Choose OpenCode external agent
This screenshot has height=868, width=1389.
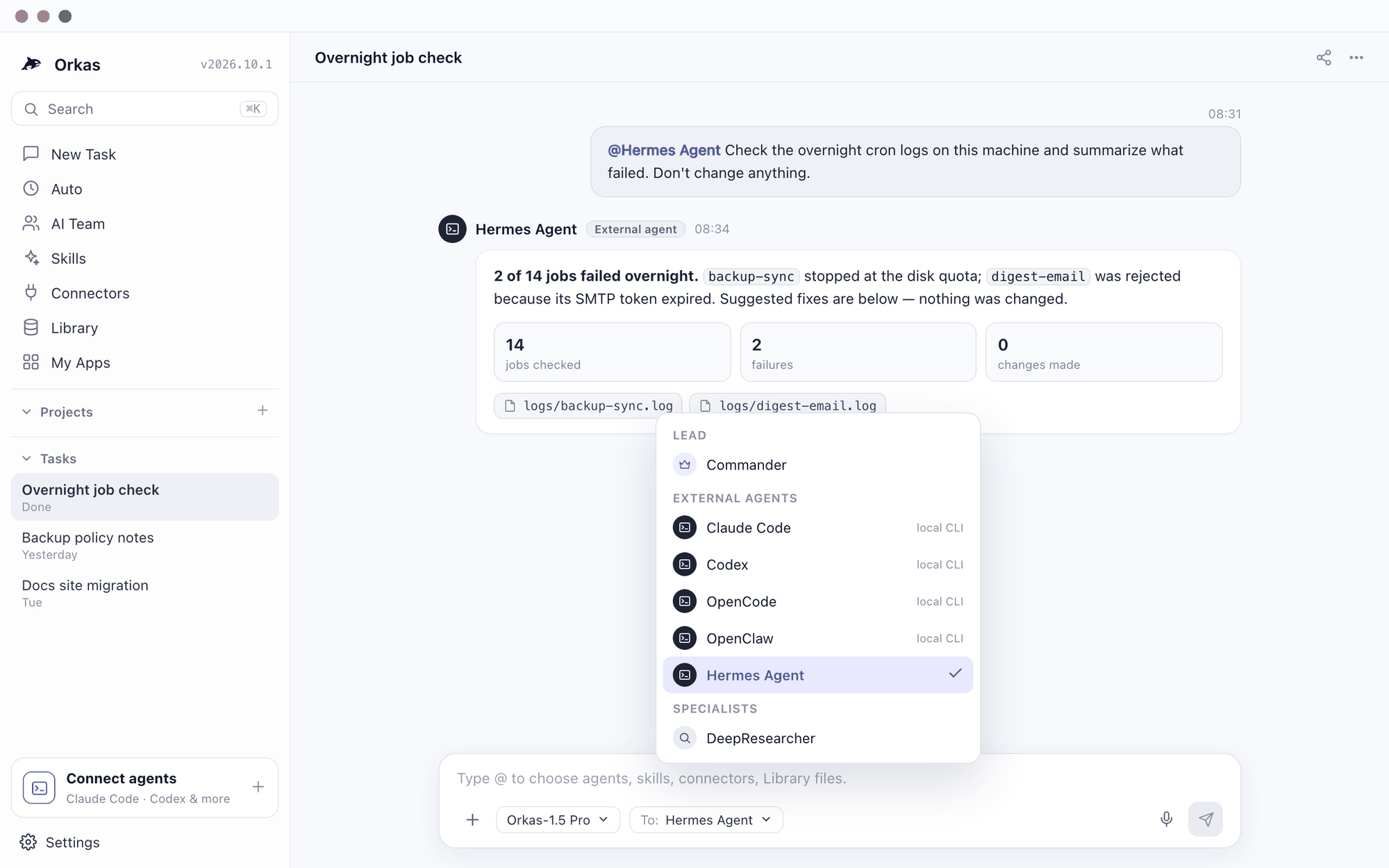[817, 601]
